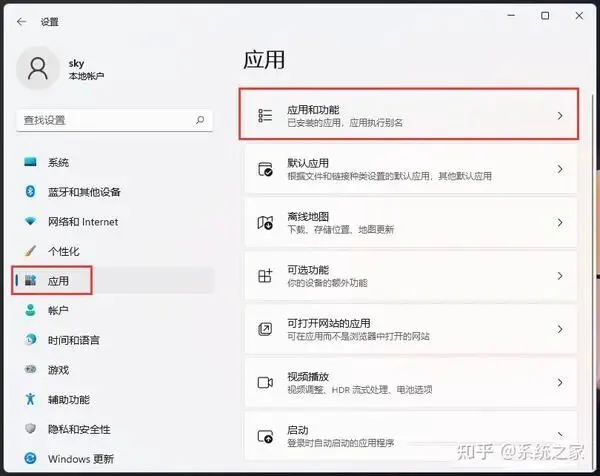Click the globe clock icon for 时间和语言
600x476 pixels.
click(x=30, y=340)
